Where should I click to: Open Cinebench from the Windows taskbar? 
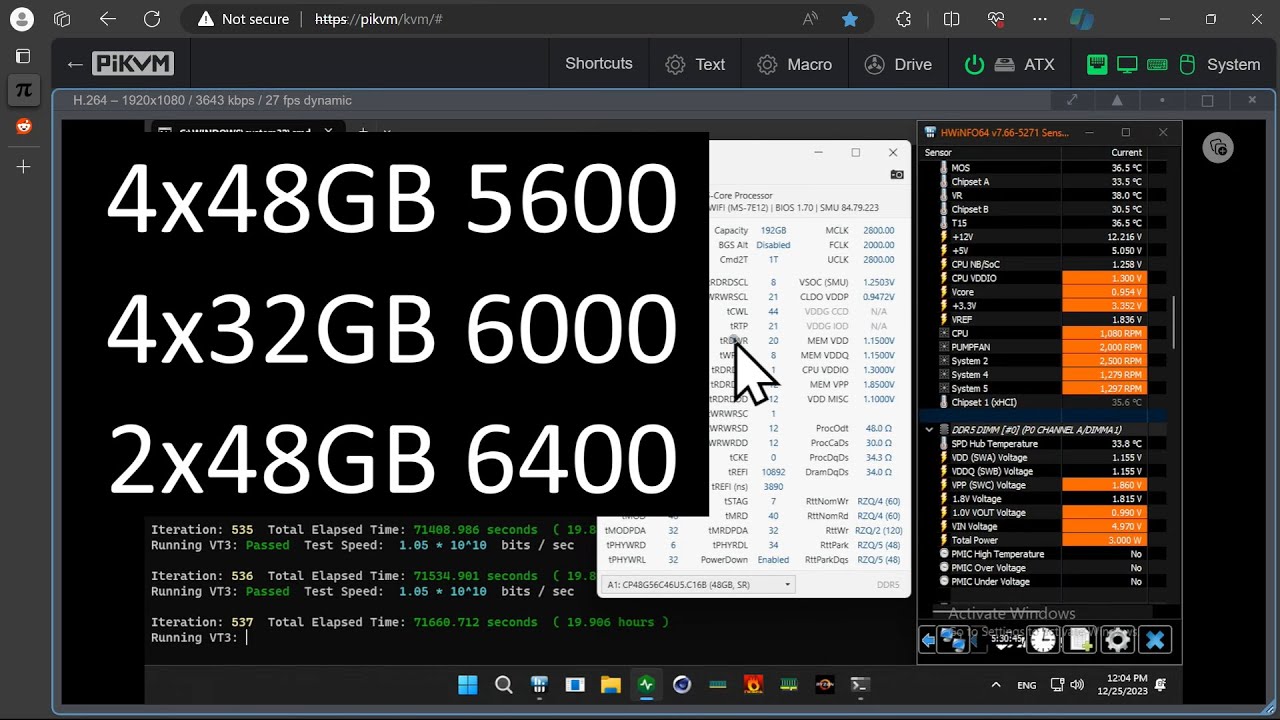pyautogui.click(x=682, y=685)
